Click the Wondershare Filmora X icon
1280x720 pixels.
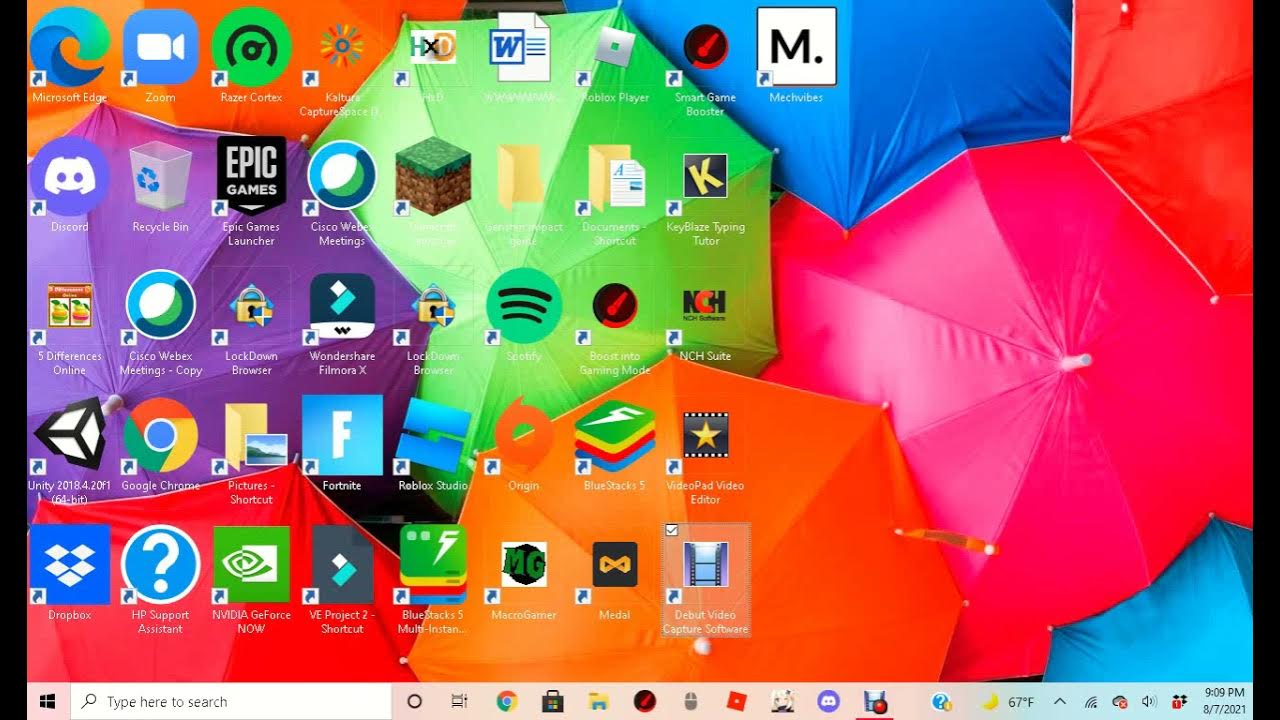click(342, 307)
